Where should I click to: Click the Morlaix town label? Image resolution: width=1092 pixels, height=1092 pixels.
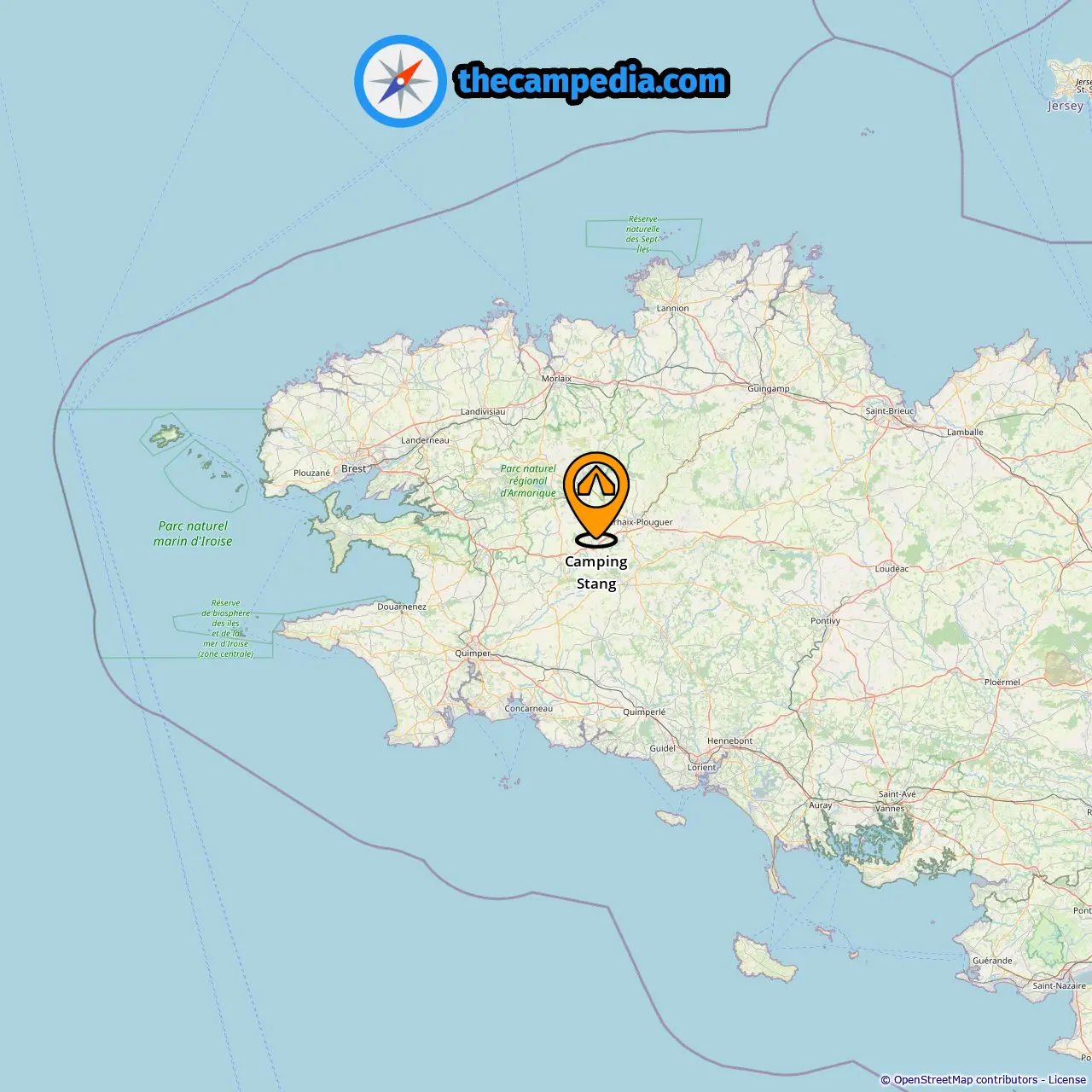click(557, 378)
